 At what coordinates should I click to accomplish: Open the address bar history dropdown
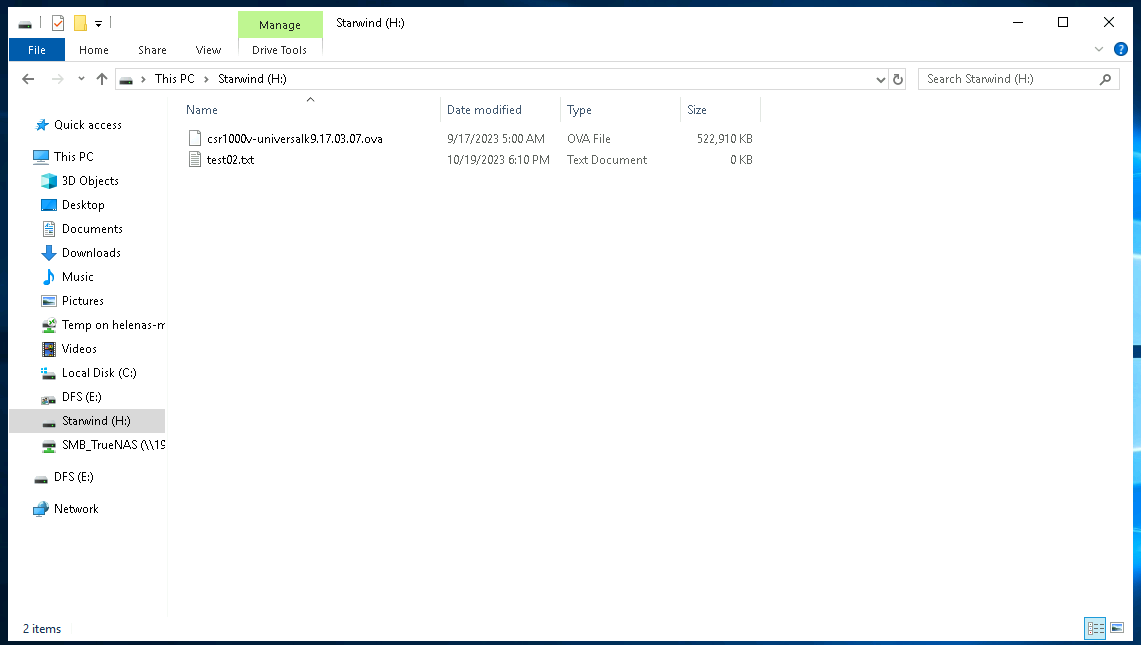[x=880, y=79]
